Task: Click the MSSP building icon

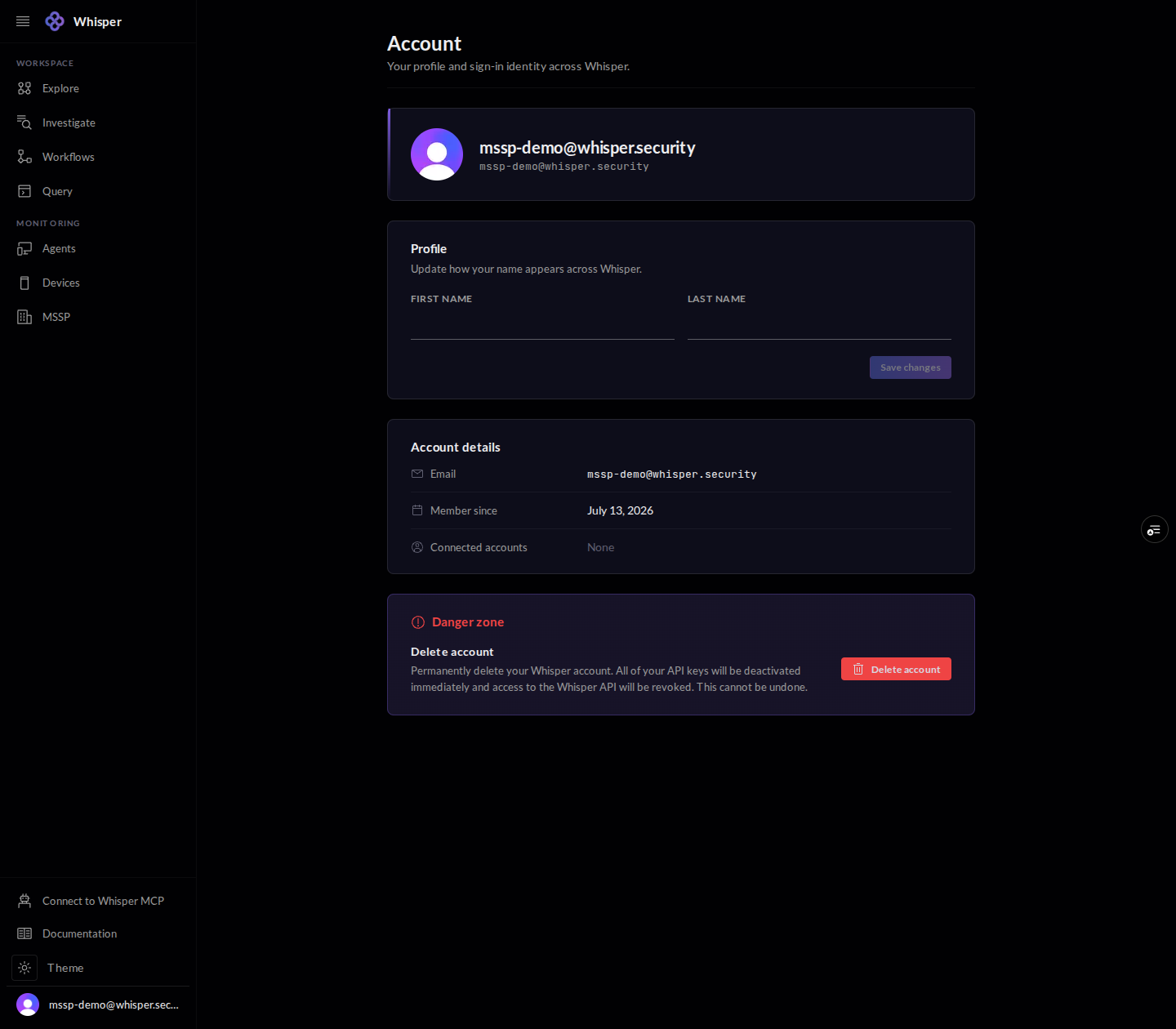Action: coord(24,317)
